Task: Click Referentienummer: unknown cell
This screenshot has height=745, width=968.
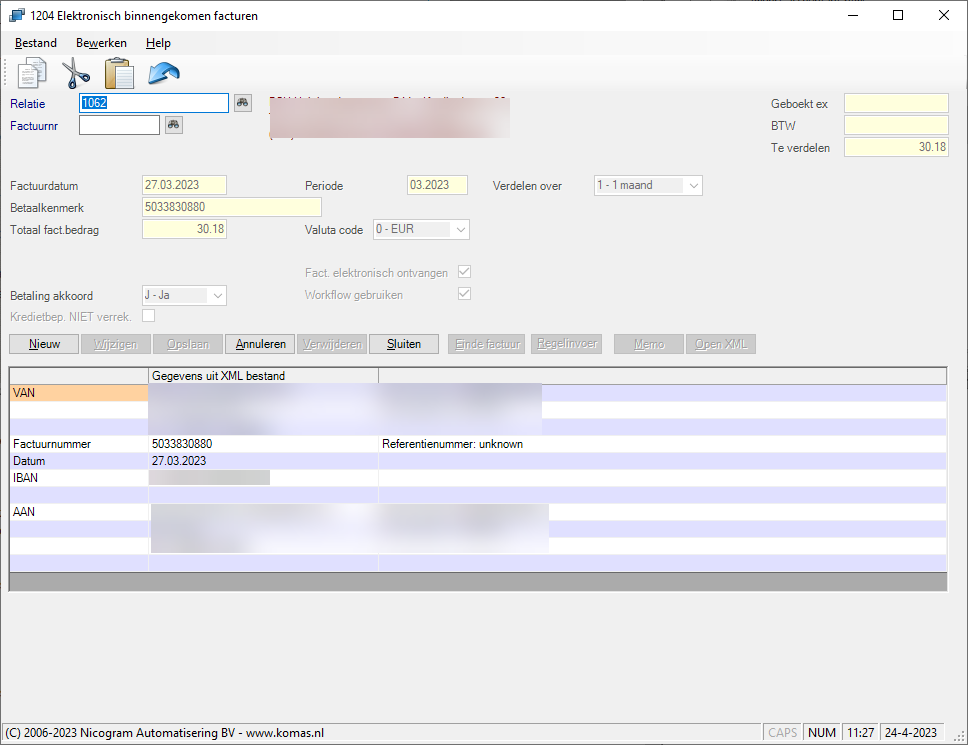Action: 662,444
